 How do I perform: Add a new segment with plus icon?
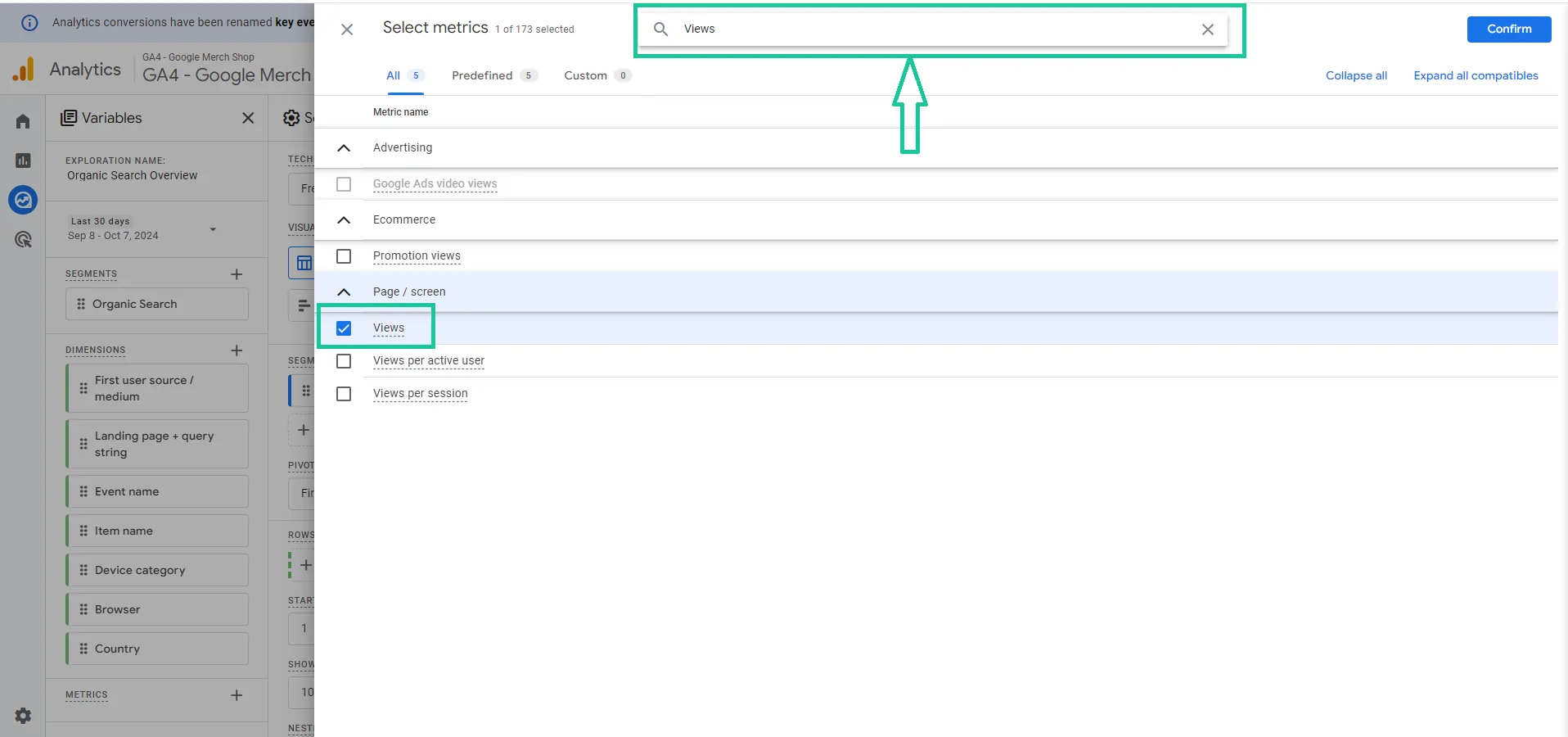point(237,274)
